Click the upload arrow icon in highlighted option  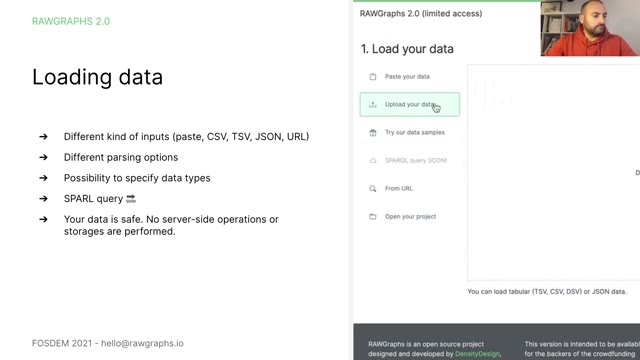pos(373,105)
